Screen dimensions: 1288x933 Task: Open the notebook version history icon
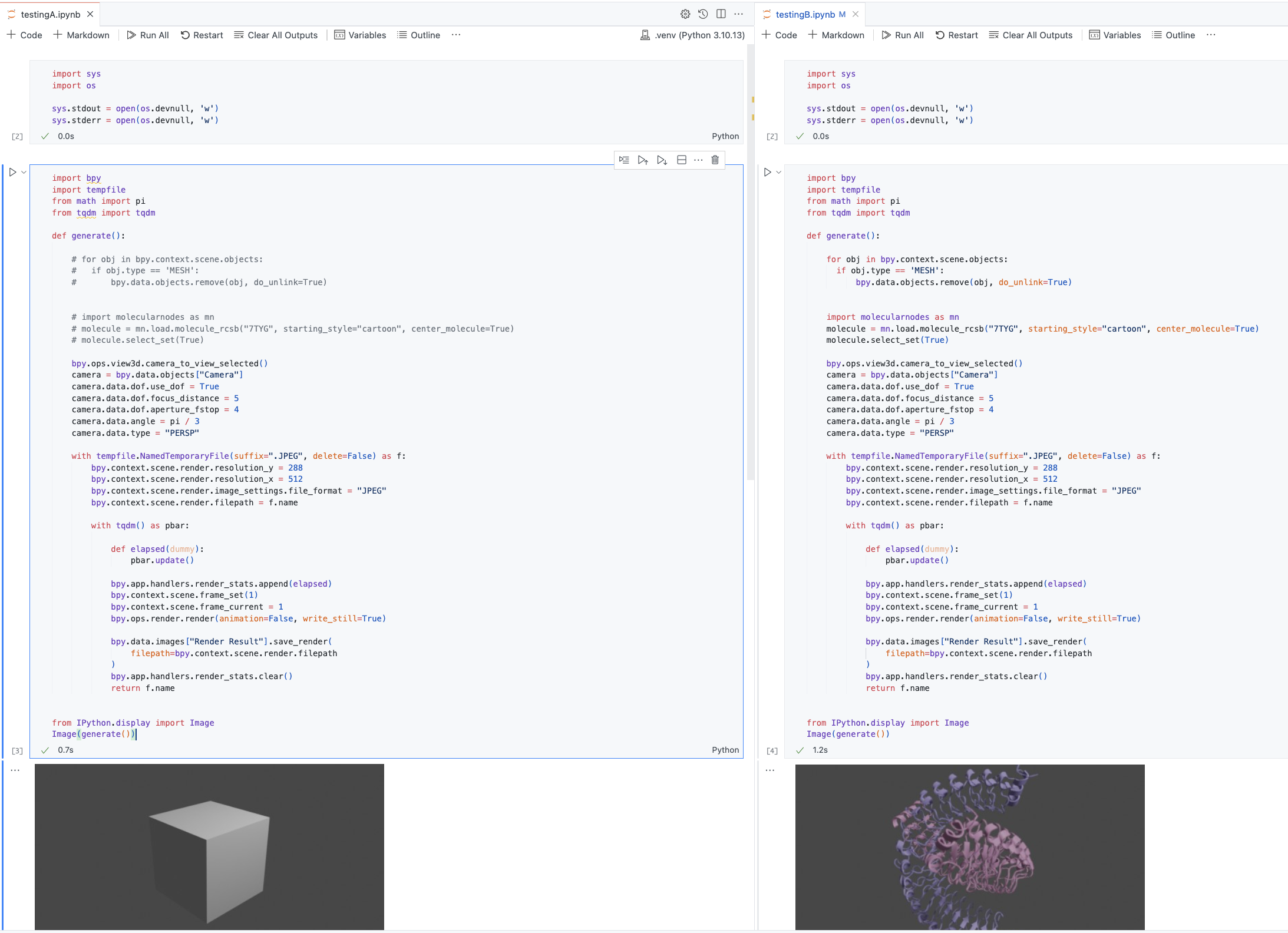(703, 14)
